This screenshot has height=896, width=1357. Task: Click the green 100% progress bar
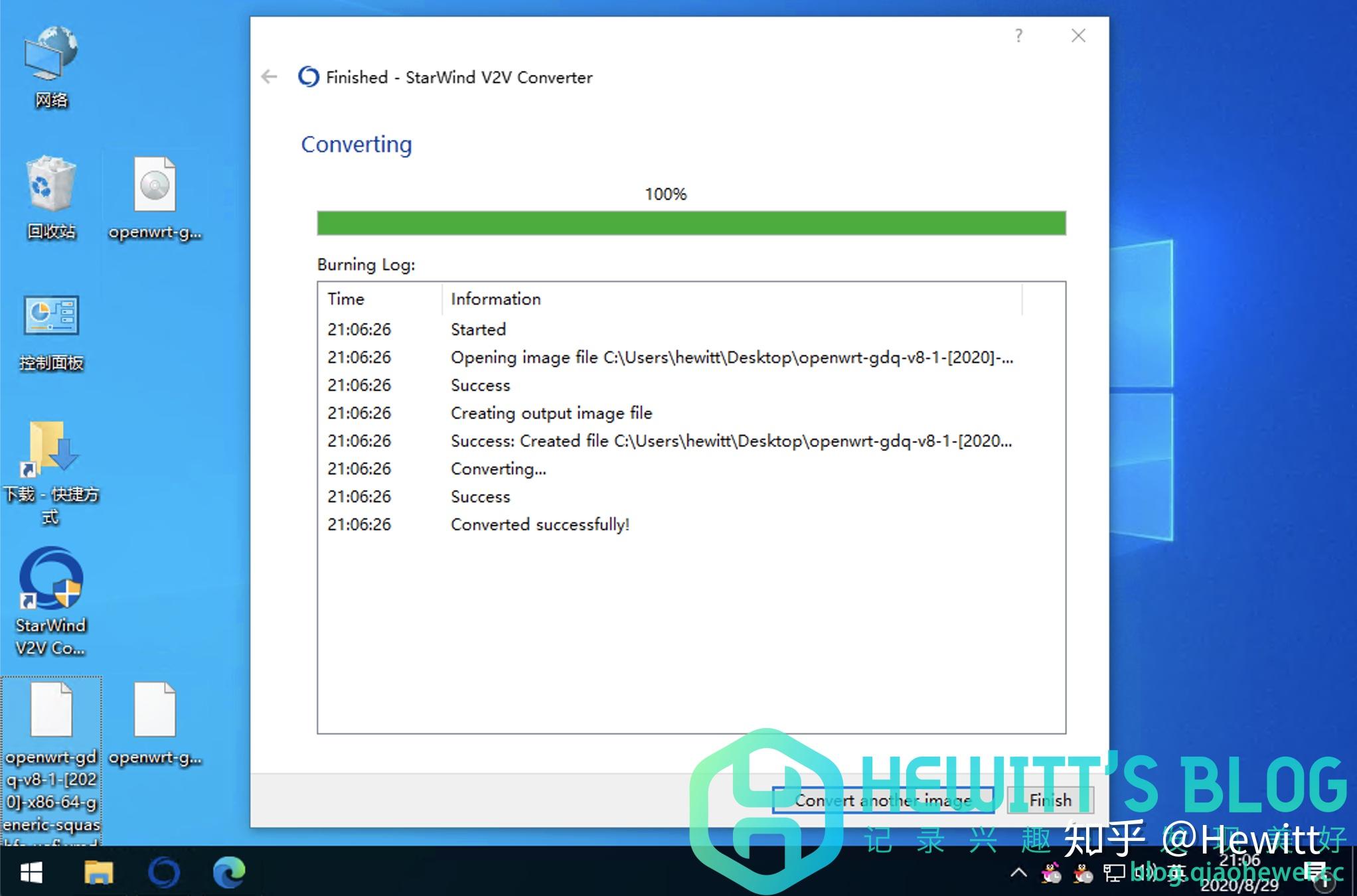coord(690,224)
